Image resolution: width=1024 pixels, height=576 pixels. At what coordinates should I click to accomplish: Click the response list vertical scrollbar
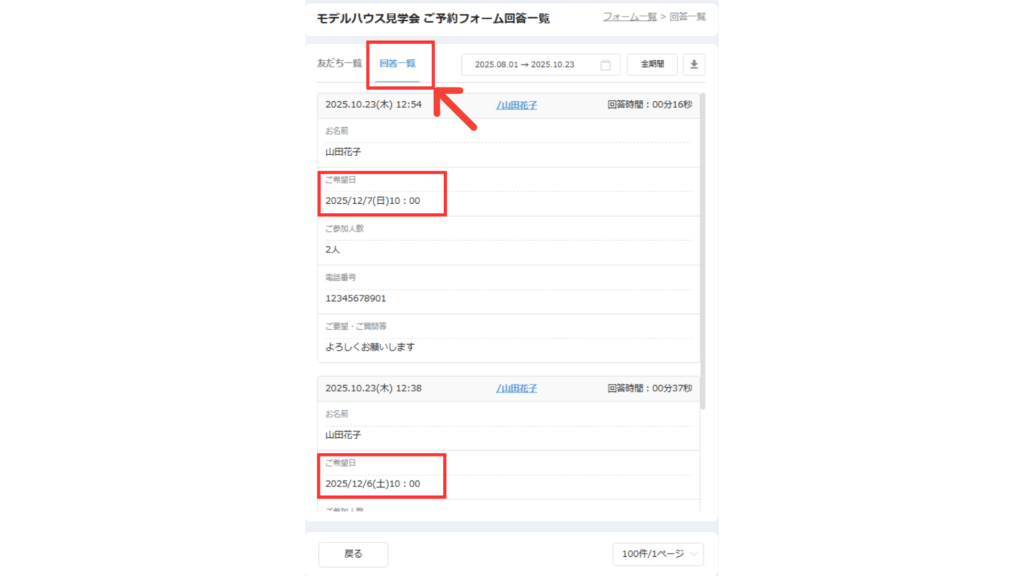click(703, 250)
